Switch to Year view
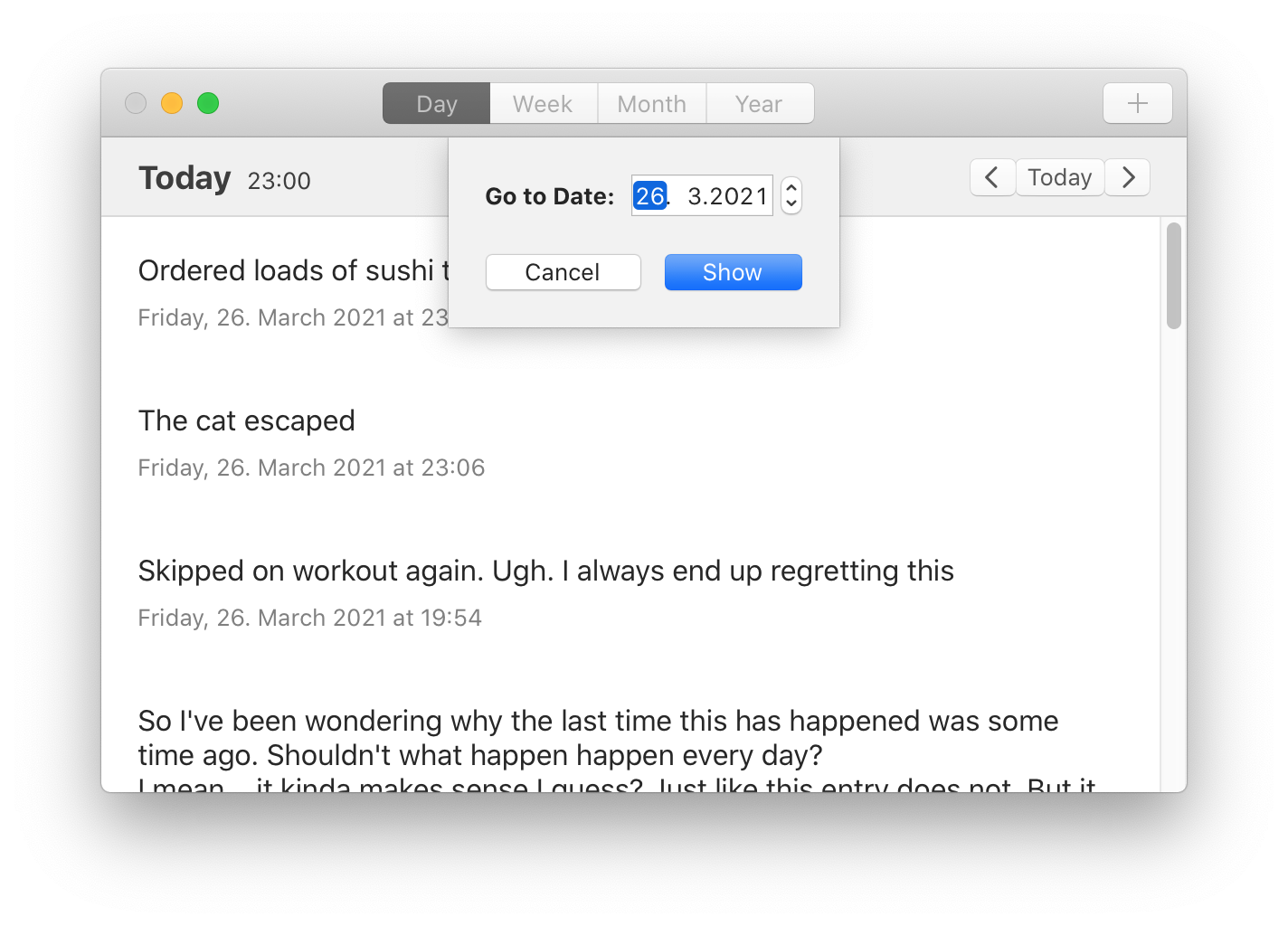 (x=760, y=103)
